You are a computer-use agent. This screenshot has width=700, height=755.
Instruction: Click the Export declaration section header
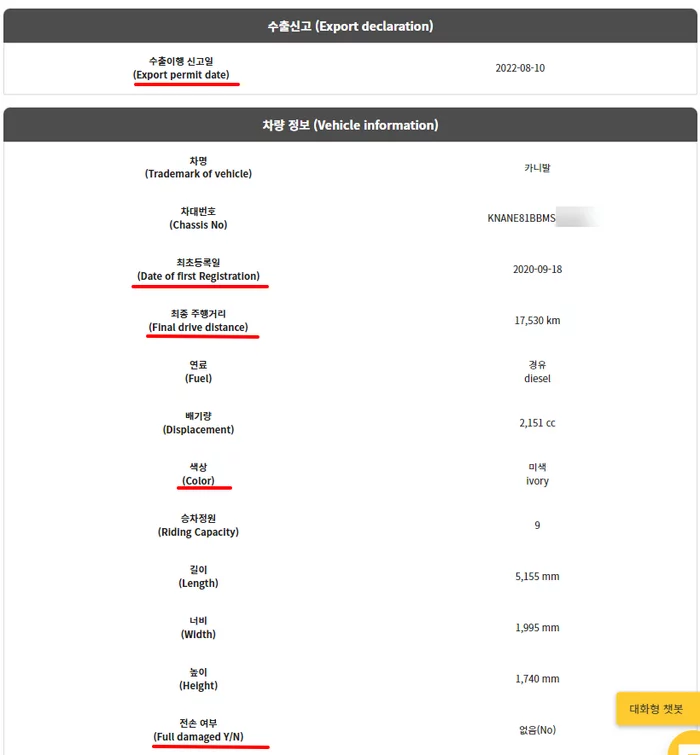pos(350,26)
